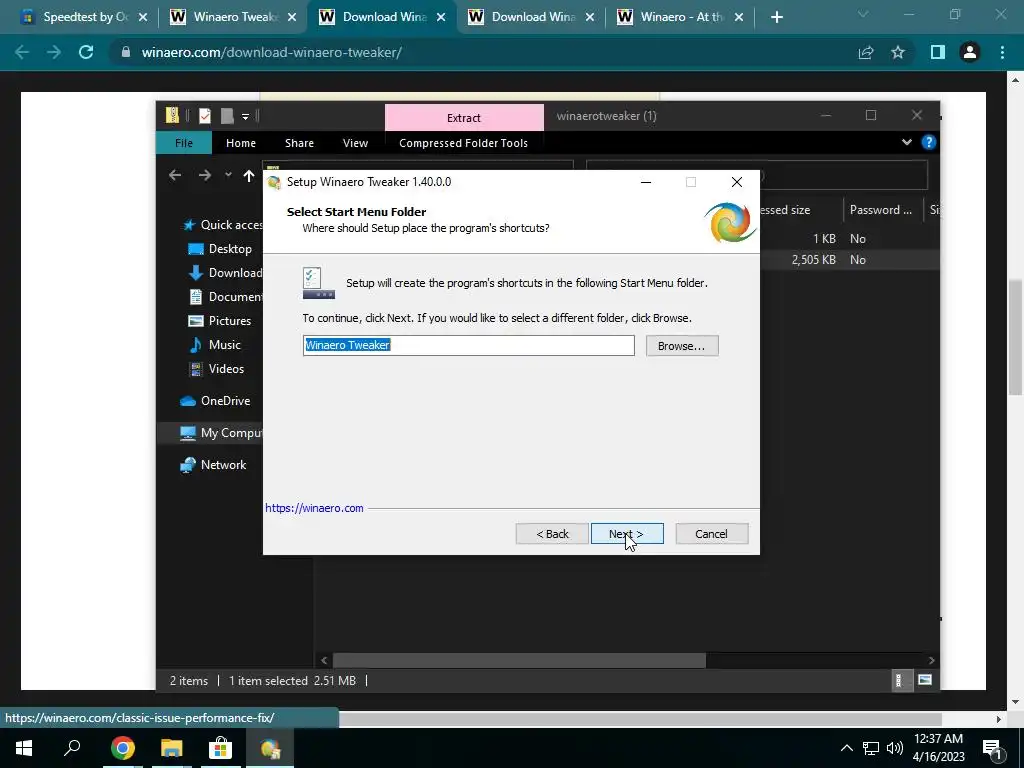This screenshot has height=768, width=1024.
Task: Open the File menu in File Explorer
Action: (x=184, y=143)
